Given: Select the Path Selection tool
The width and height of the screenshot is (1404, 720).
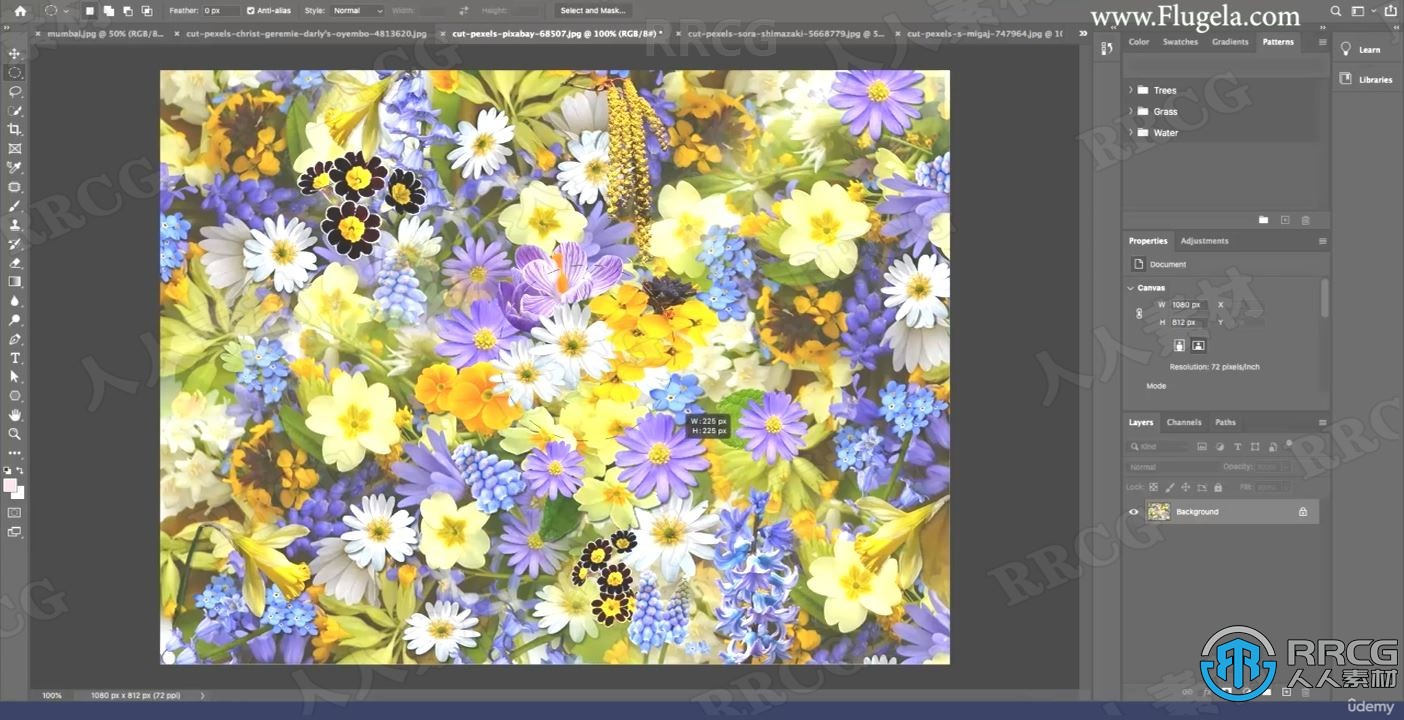Looking at the screenshot, I should [x=14, y=377].
